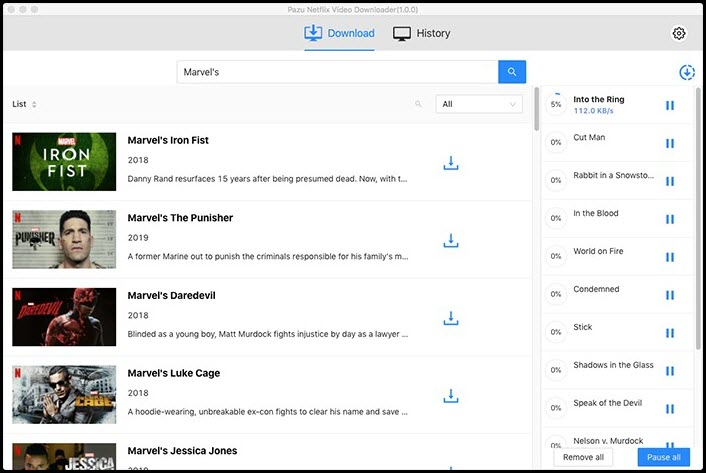Select the Marvel's Jessica Jones title
This screenshot has width=706, height=473.
pos(182,451)
